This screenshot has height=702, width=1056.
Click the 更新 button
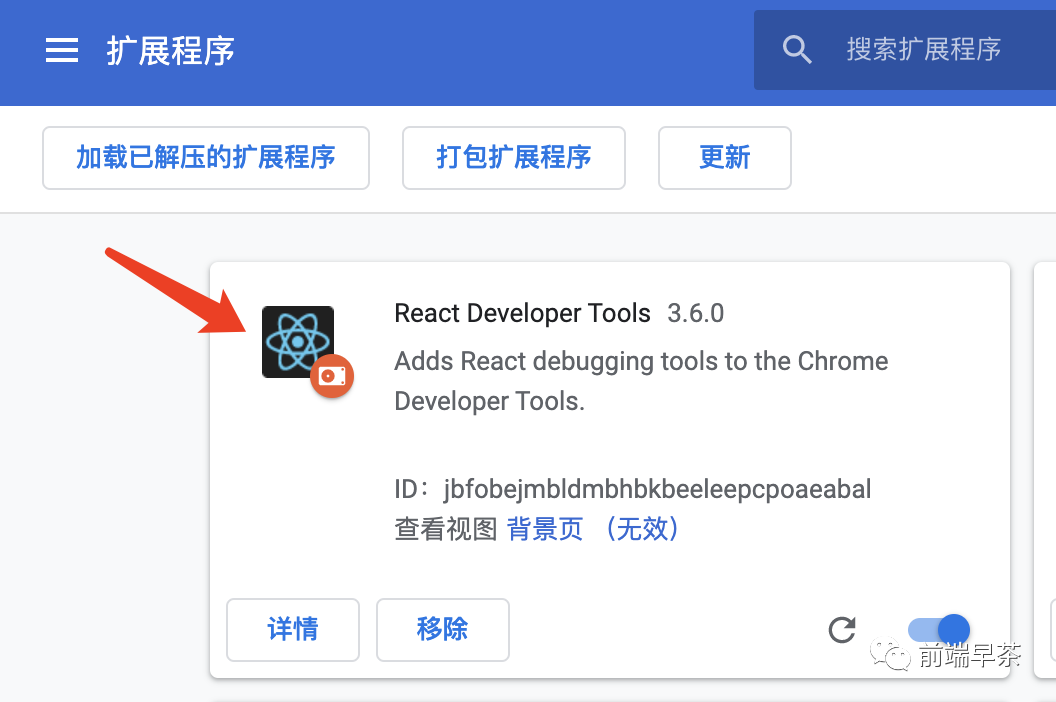click(x=725, y=158)
